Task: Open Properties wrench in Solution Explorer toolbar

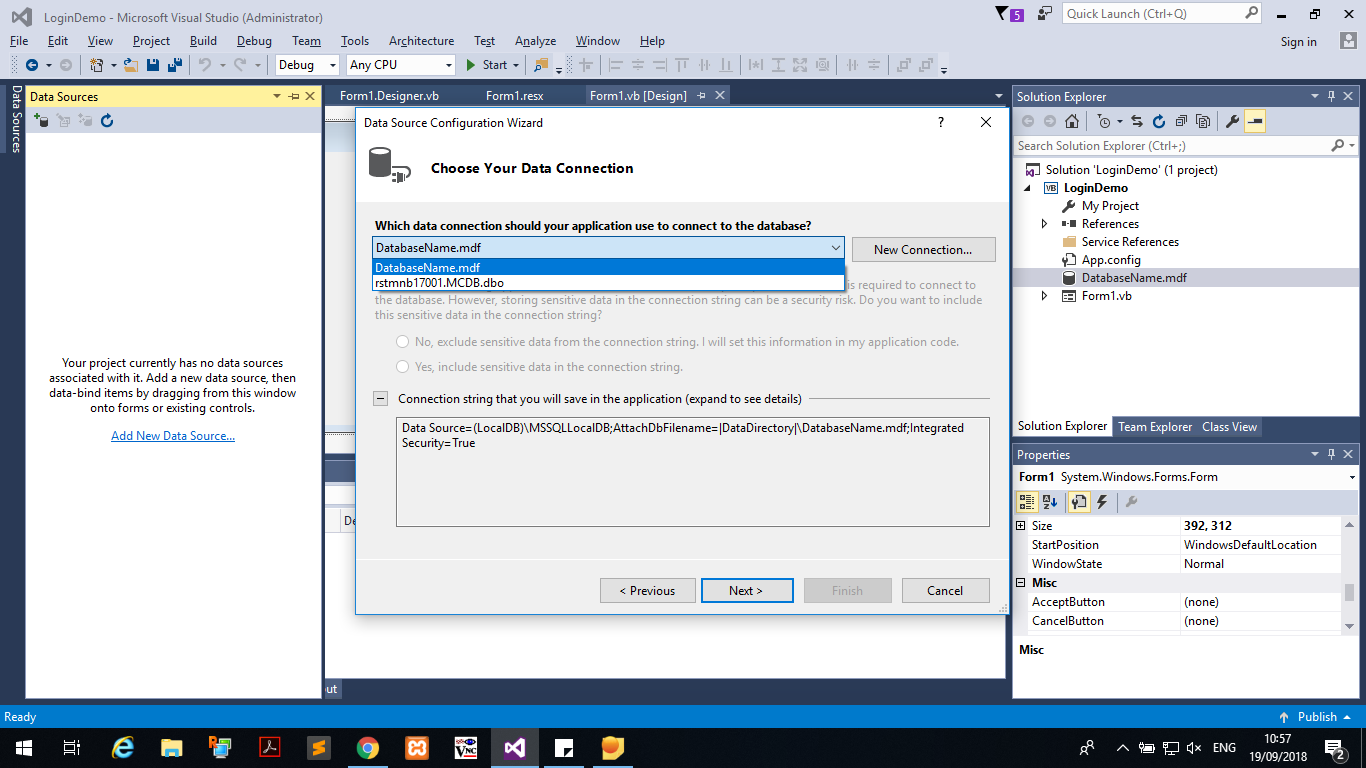Action: click(x=1232, y=121)
